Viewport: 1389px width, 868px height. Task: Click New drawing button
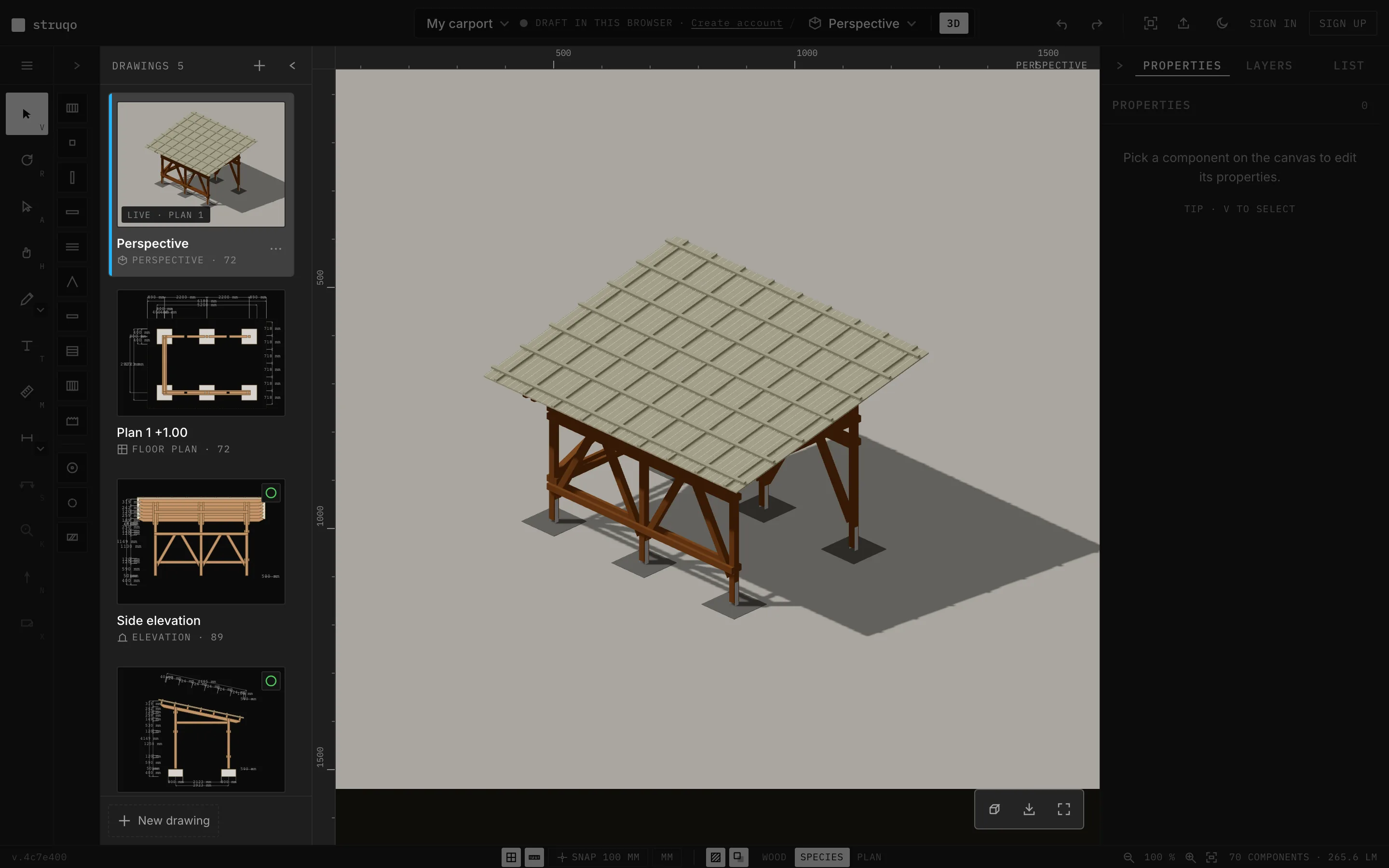[163, 821]
